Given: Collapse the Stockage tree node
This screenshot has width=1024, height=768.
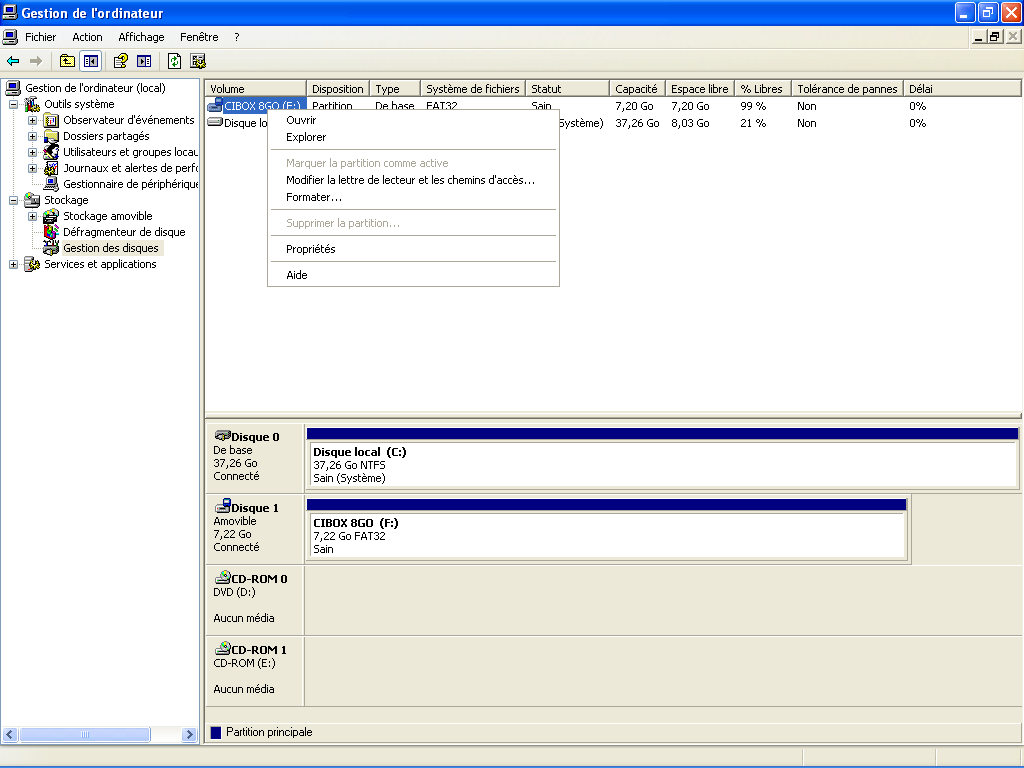Looking at the screenshot, I should coord(13,200).
